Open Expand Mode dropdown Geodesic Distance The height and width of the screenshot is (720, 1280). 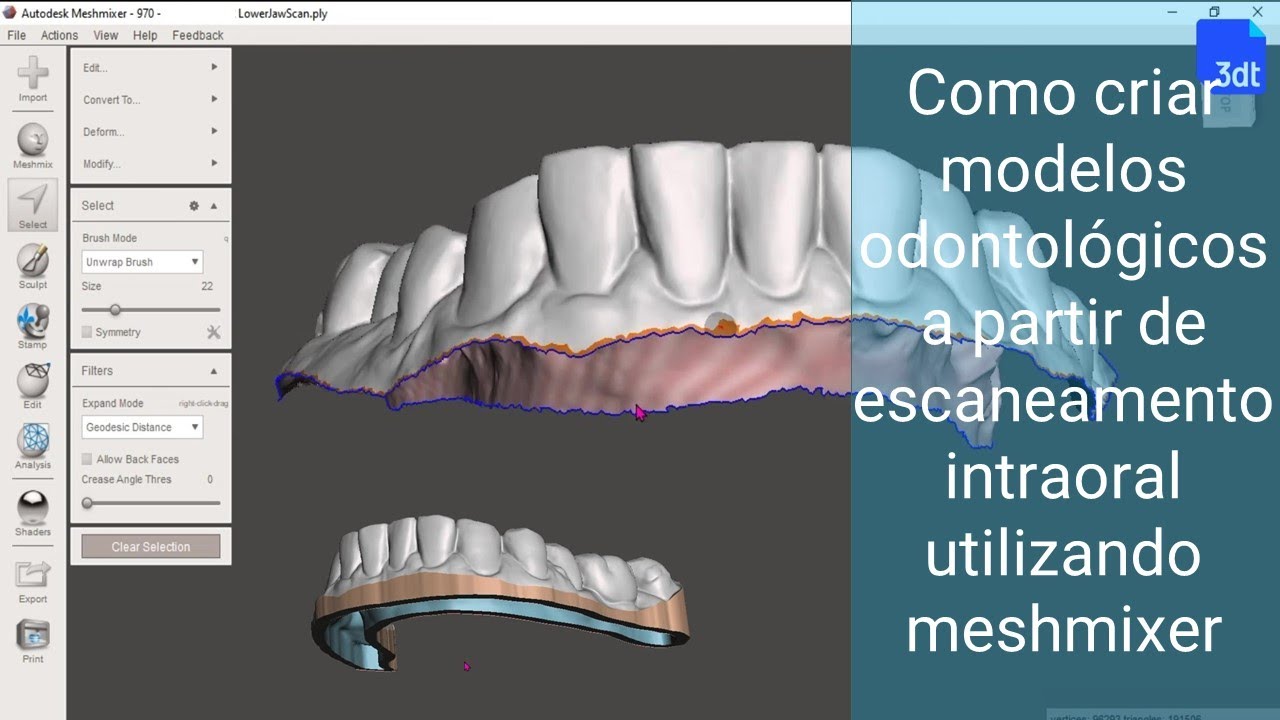coord(142,427)
